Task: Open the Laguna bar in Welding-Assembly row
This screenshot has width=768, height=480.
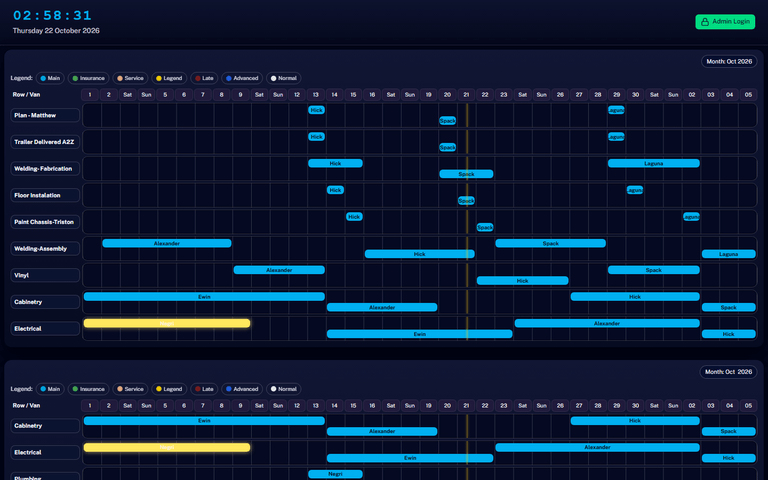Action: (729, 254)
